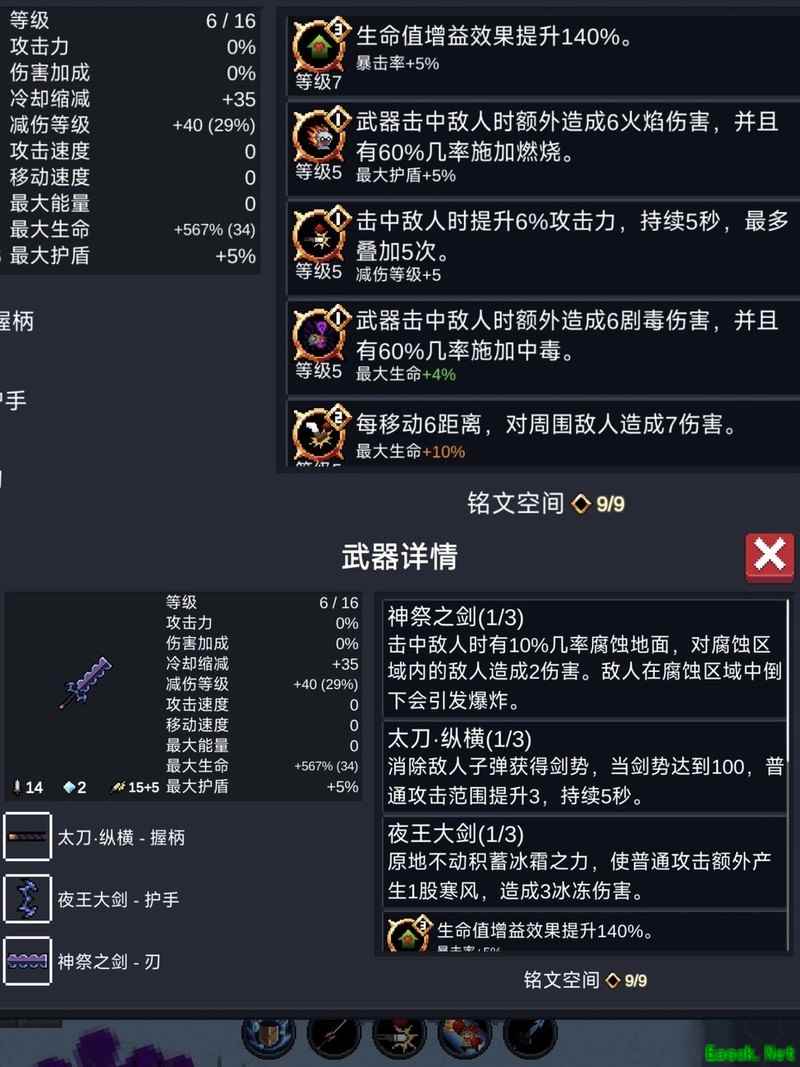Open the 神祭之剑(1/3) set effect entry
800x1067 pixels.
click(584, 659)
